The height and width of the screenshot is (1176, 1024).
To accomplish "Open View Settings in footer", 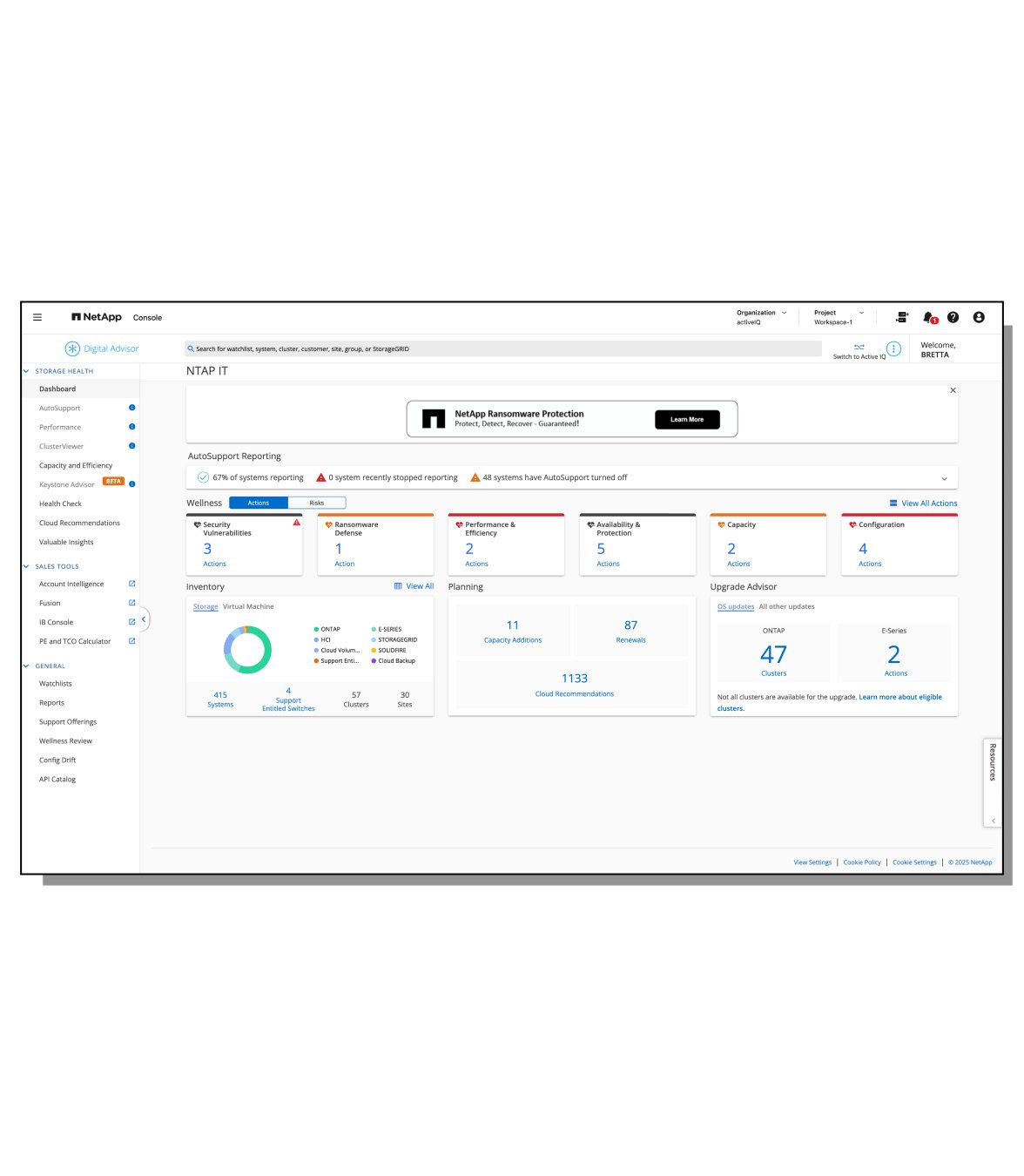I will [812, 862].
